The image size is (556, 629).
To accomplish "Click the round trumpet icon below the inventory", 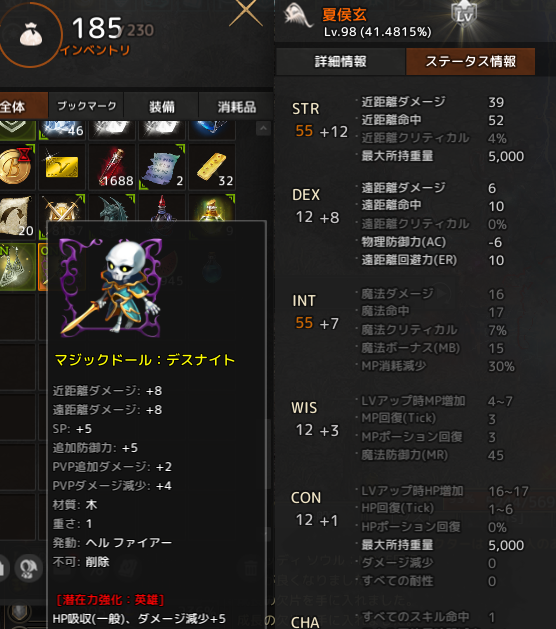I will click(x=28, y=568).
